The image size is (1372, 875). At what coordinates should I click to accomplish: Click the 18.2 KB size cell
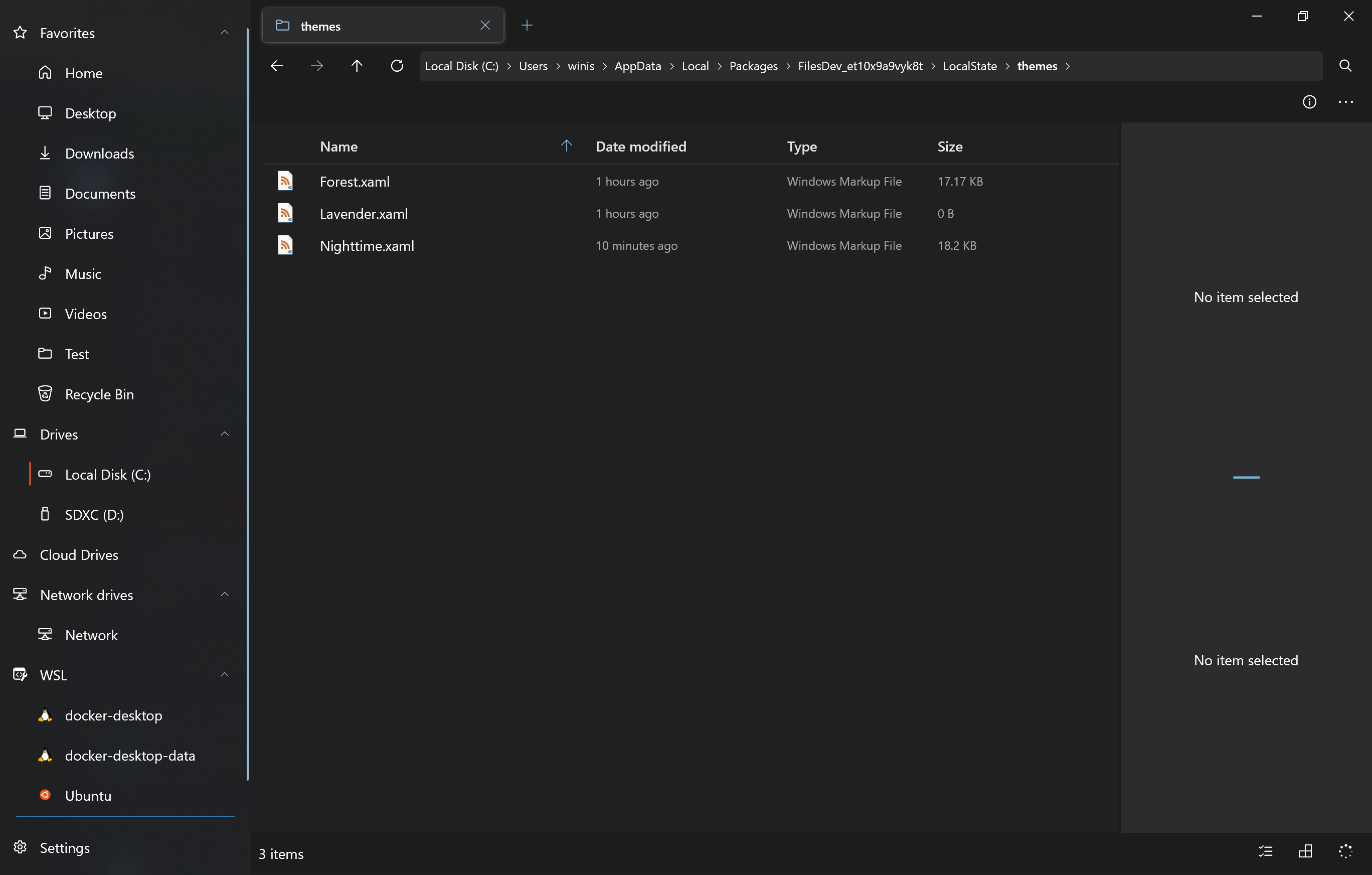[957, 246]
